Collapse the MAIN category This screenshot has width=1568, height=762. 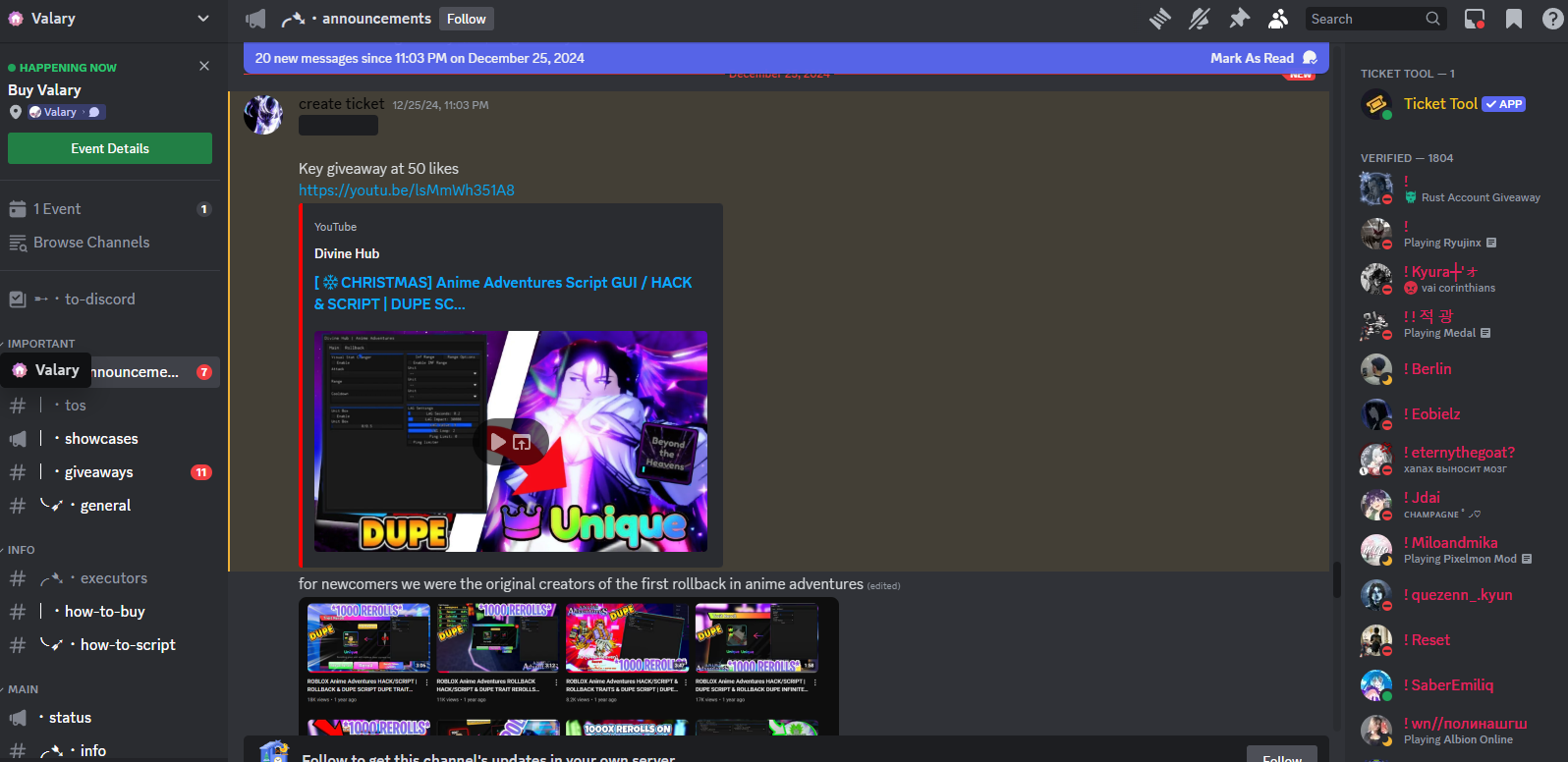tap(23, 689)
